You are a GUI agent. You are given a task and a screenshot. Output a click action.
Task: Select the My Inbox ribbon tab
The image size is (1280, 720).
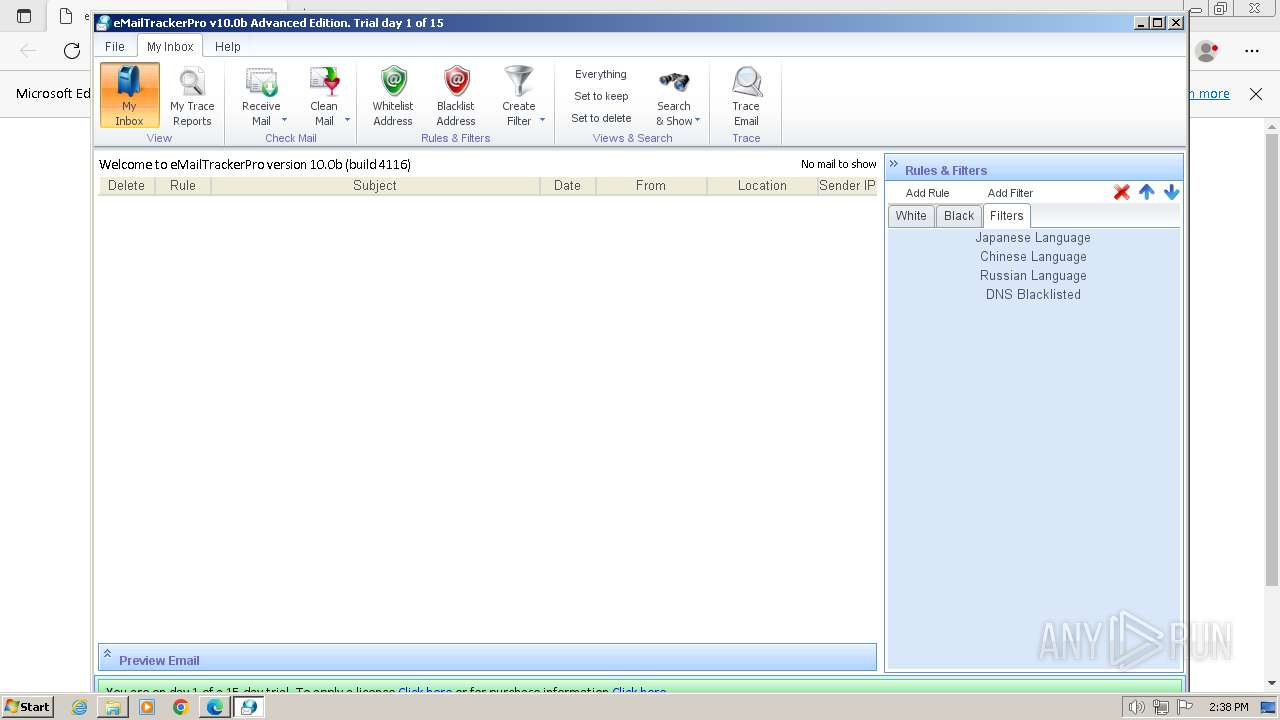(x=170, y=47)
